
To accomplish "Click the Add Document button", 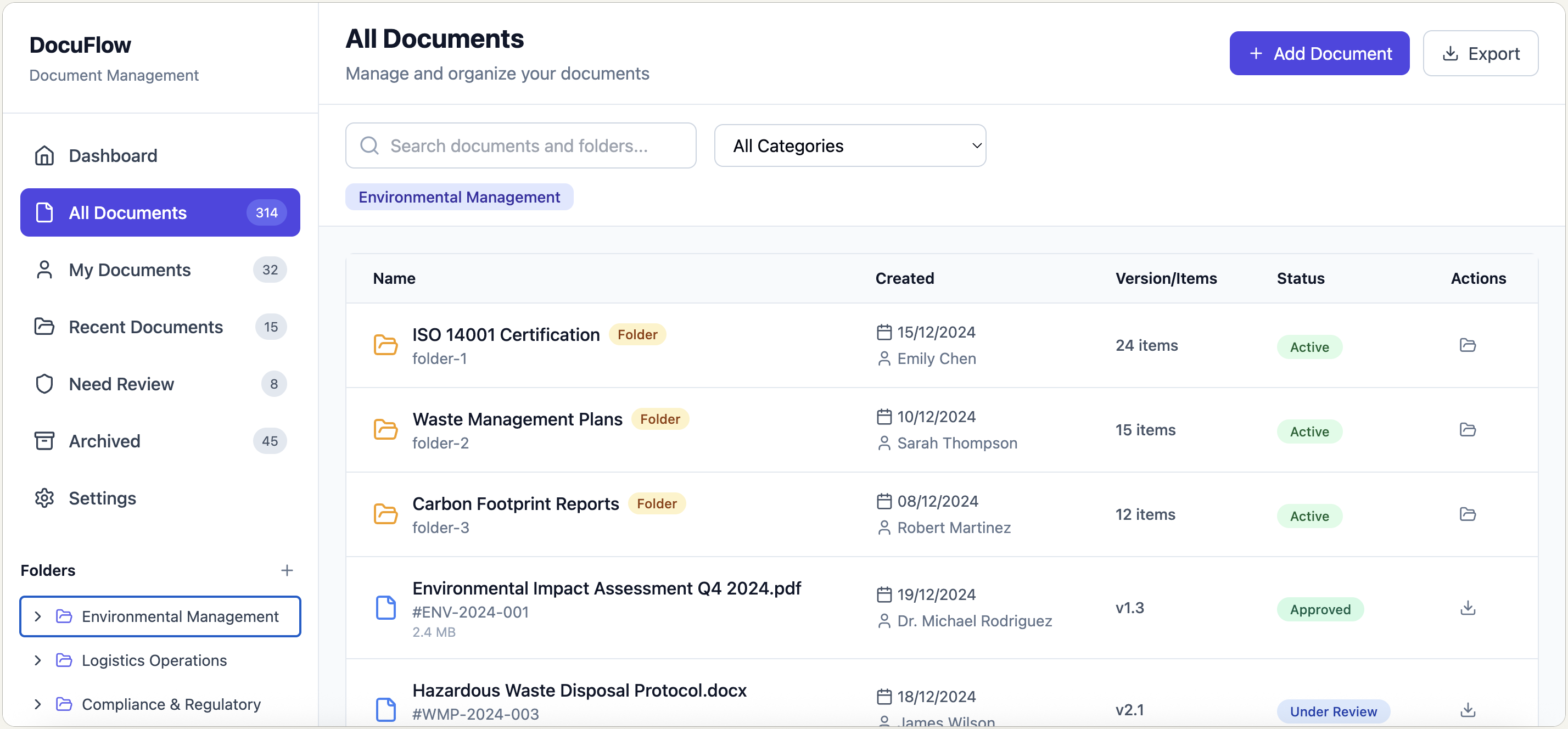I will (x=1319, y=53).
